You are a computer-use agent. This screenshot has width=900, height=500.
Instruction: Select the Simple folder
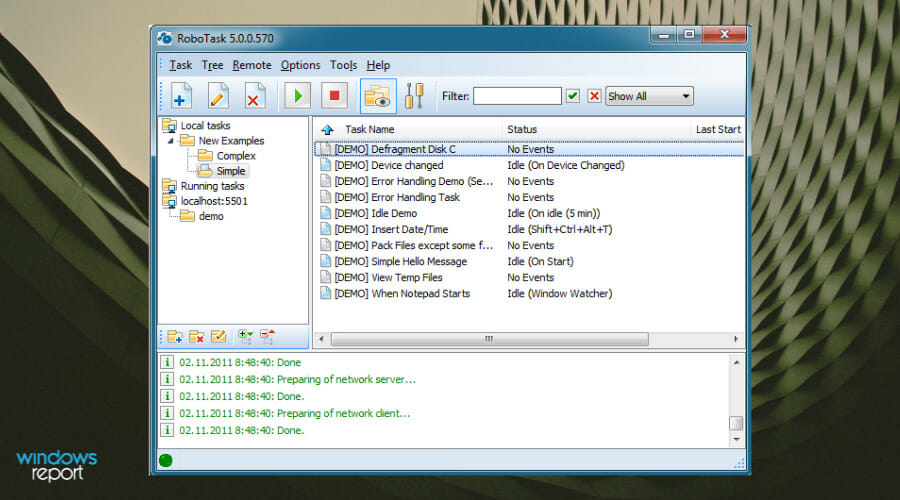coord(231,170)
